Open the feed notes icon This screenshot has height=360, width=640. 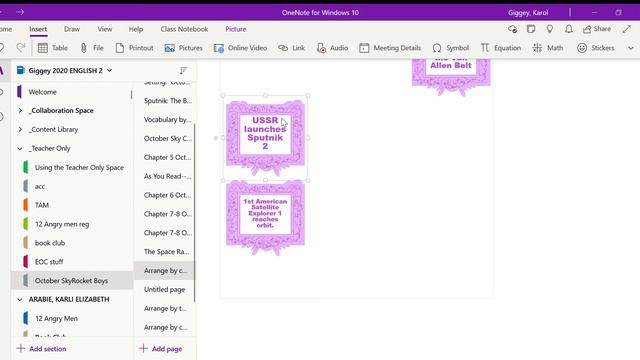tap(531, 29)
